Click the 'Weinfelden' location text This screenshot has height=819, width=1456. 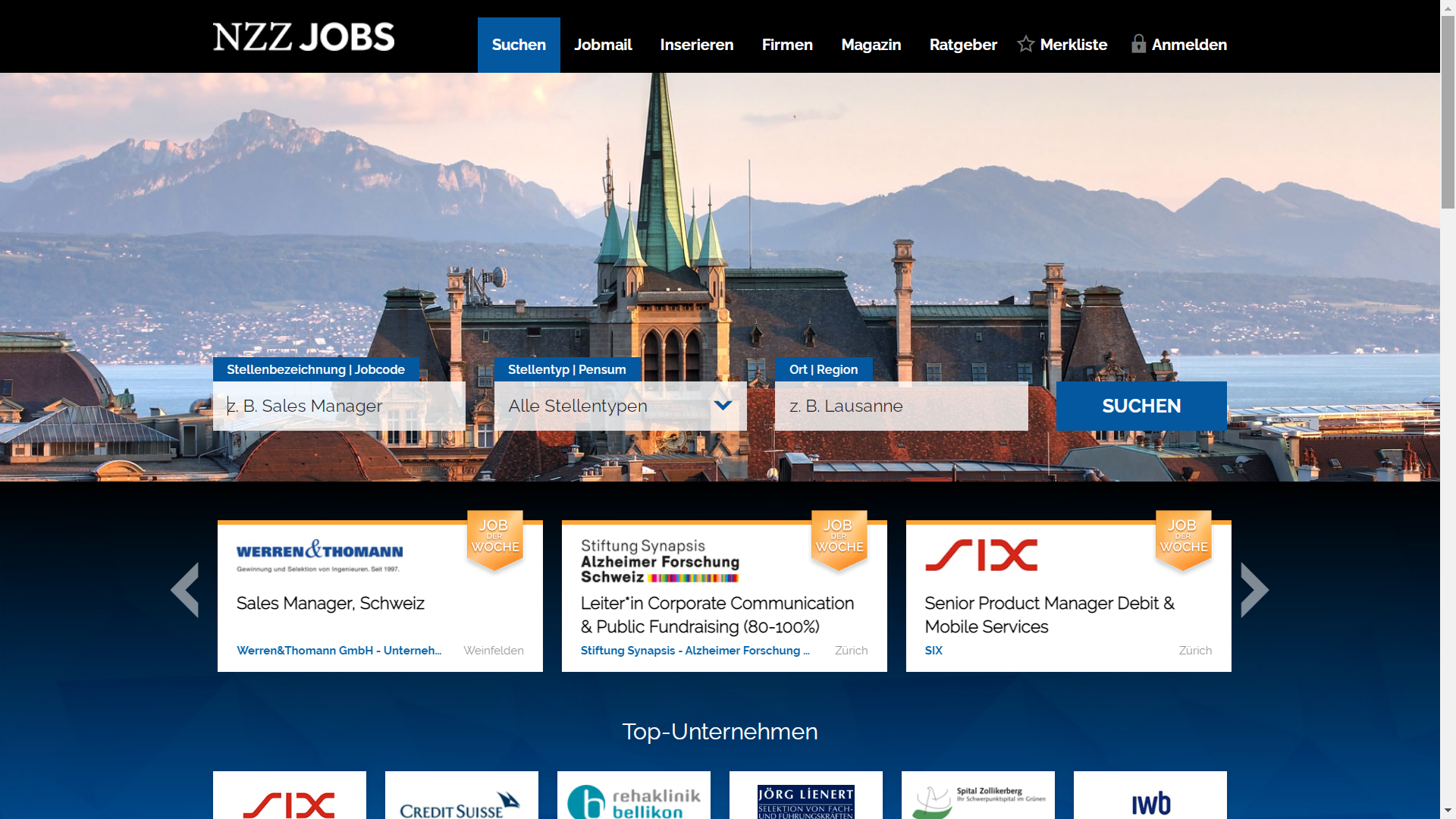pos(494,651)
